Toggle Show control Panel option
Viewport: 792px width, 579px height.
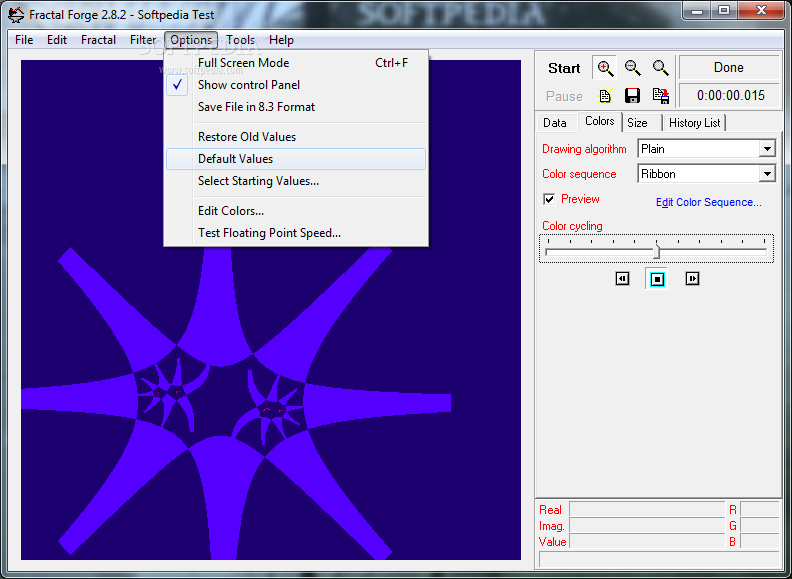296,85
